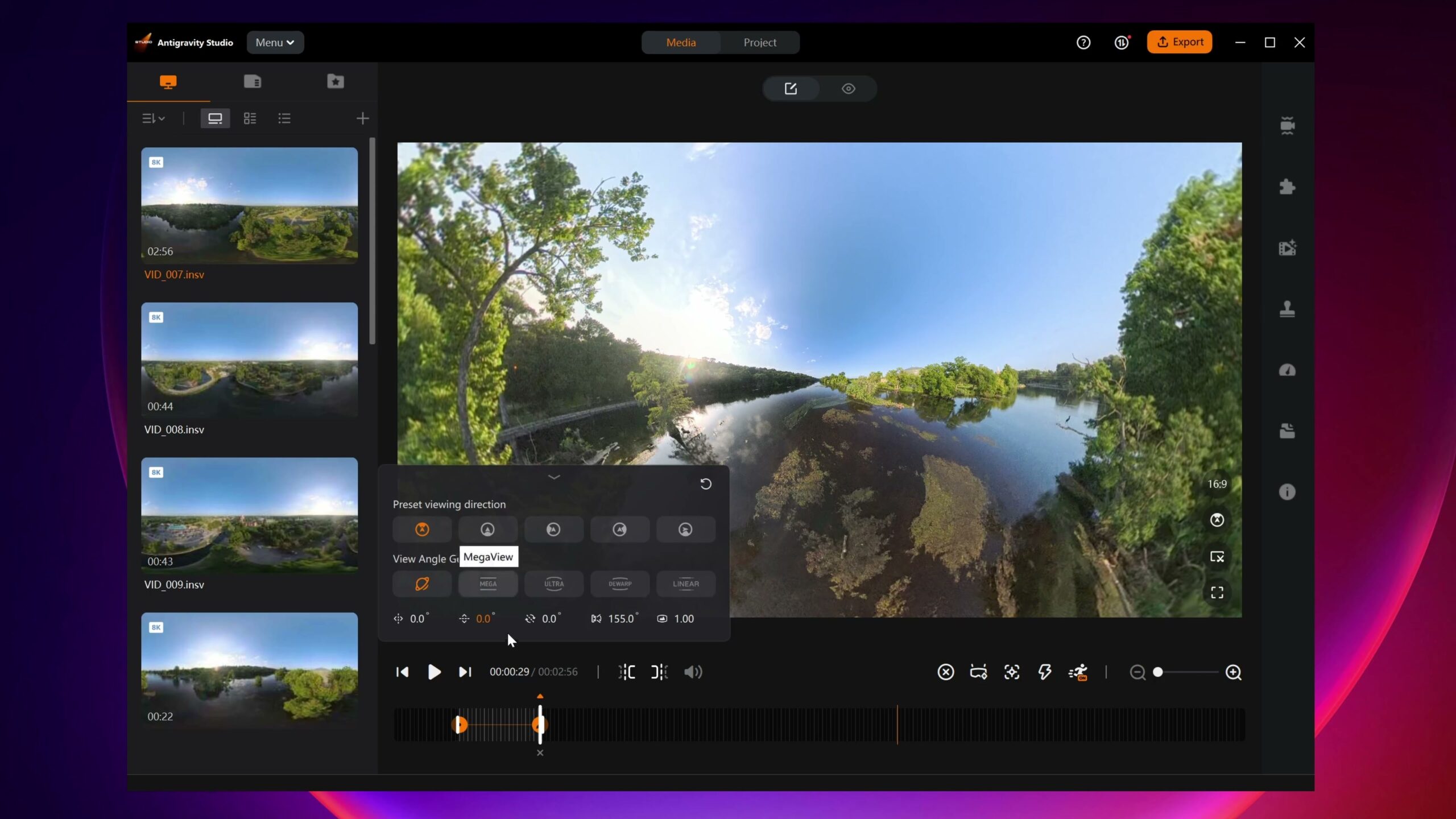Switch to grid detail view
1456x819 pixels.
(250, 118)
